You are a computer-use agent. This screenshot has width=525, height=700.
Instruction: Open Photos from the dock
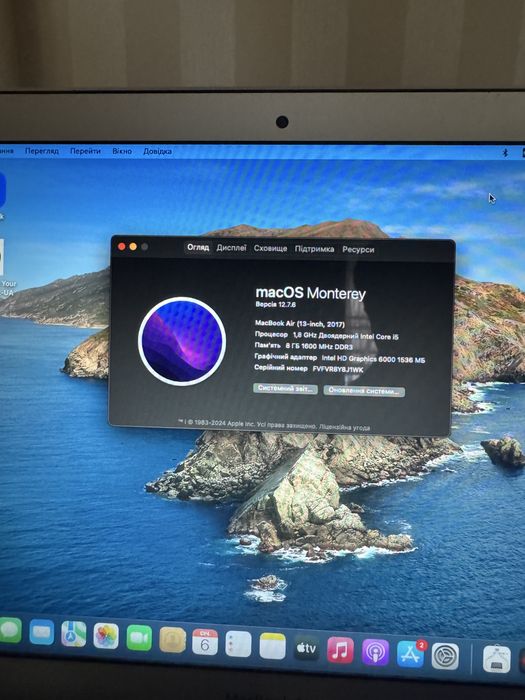106,636
